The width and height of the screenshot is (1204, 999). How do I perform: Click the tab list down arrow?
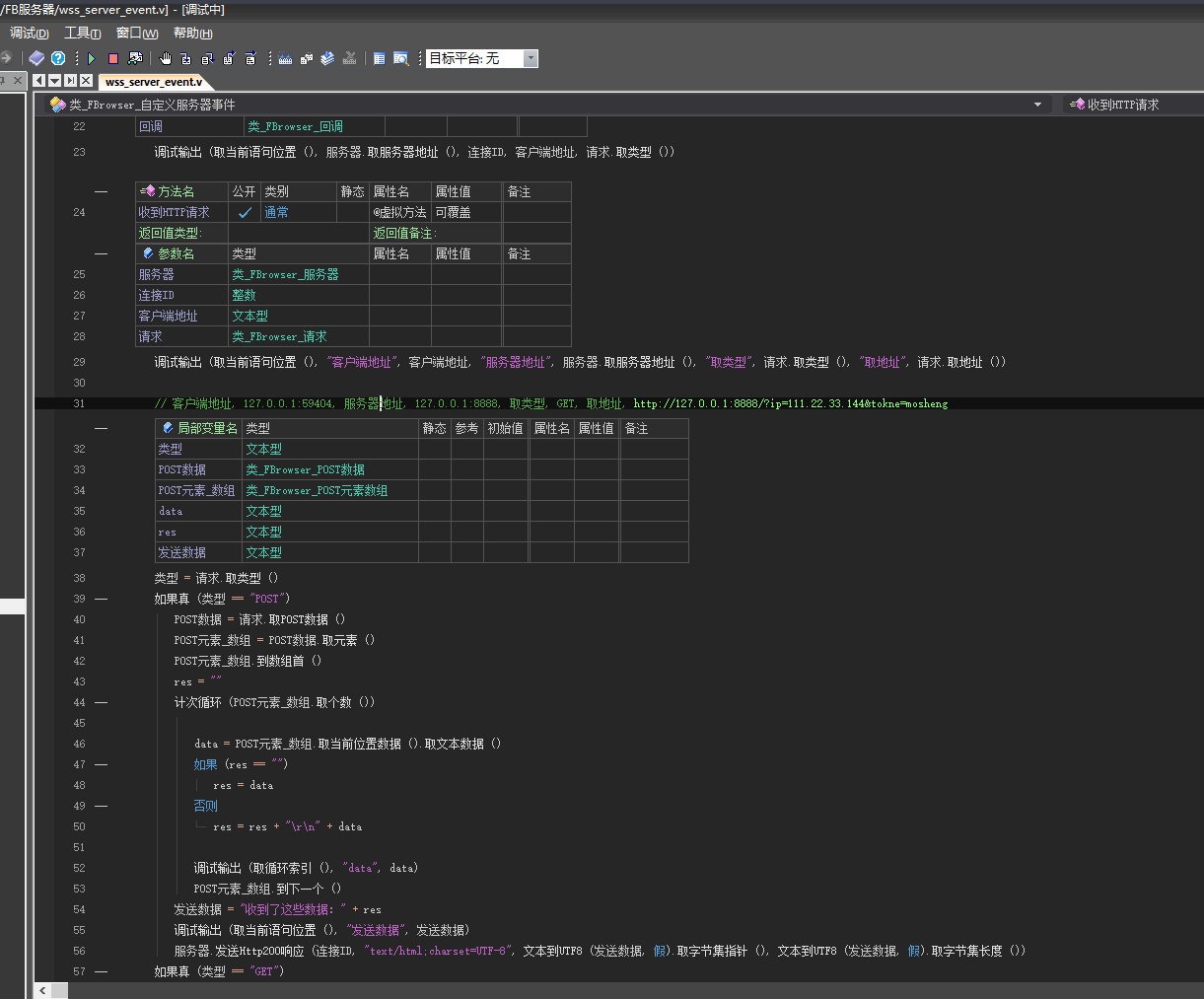pos(55,81)
